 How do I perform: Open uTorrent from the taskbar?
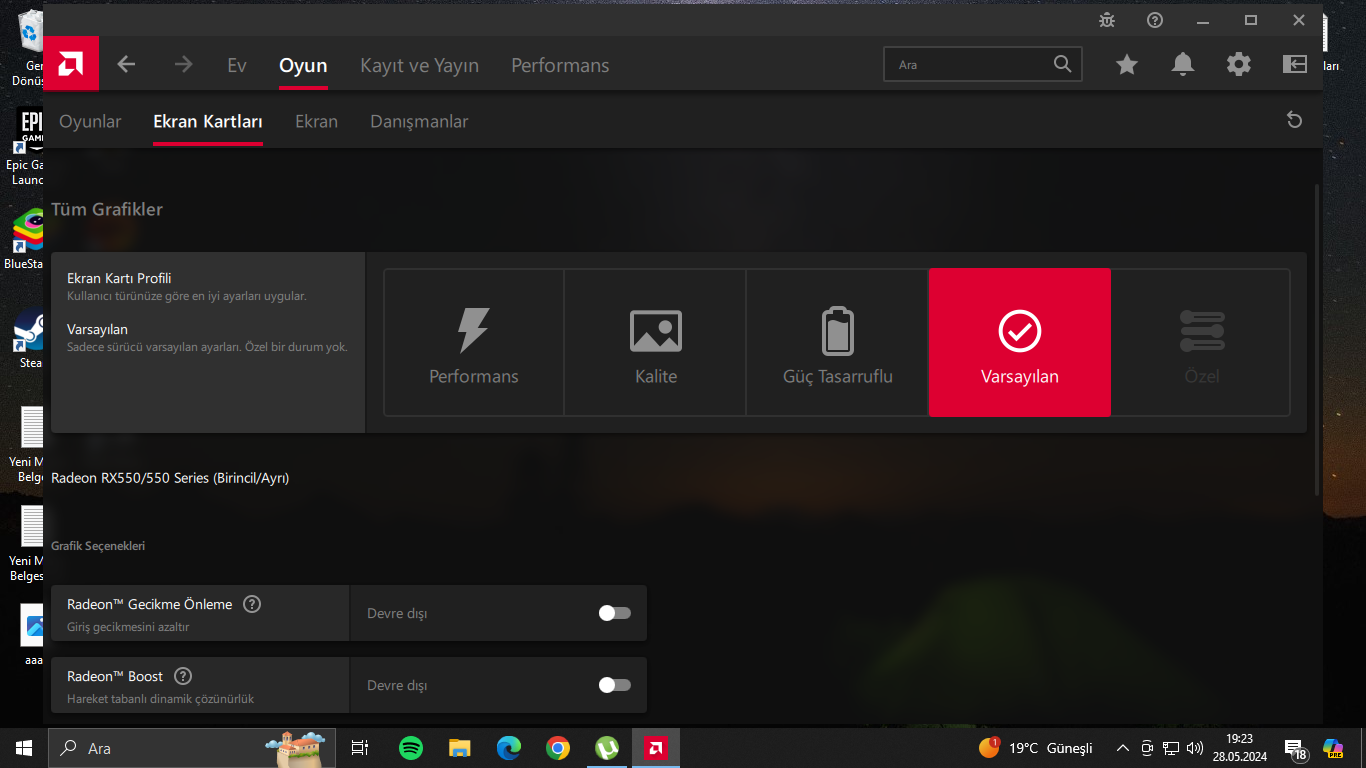pos(607,748)
